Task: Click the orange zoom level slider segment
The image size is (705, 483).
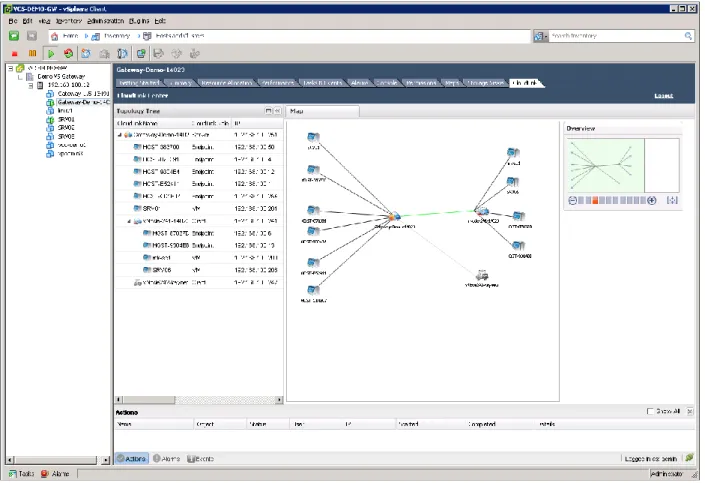Action: click(595, 201)
